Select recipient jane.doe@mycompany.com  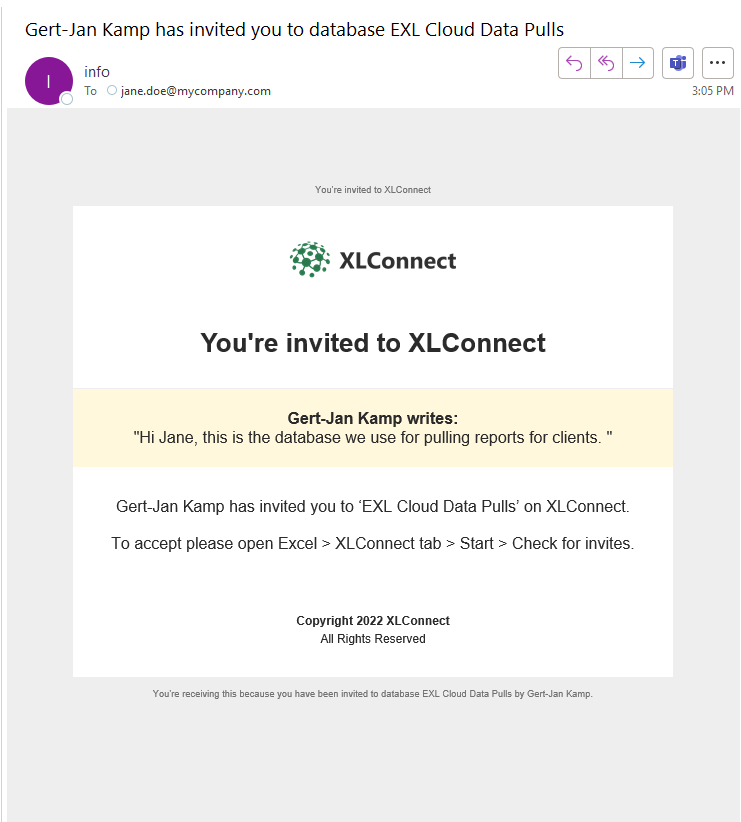tap(196, 91)
